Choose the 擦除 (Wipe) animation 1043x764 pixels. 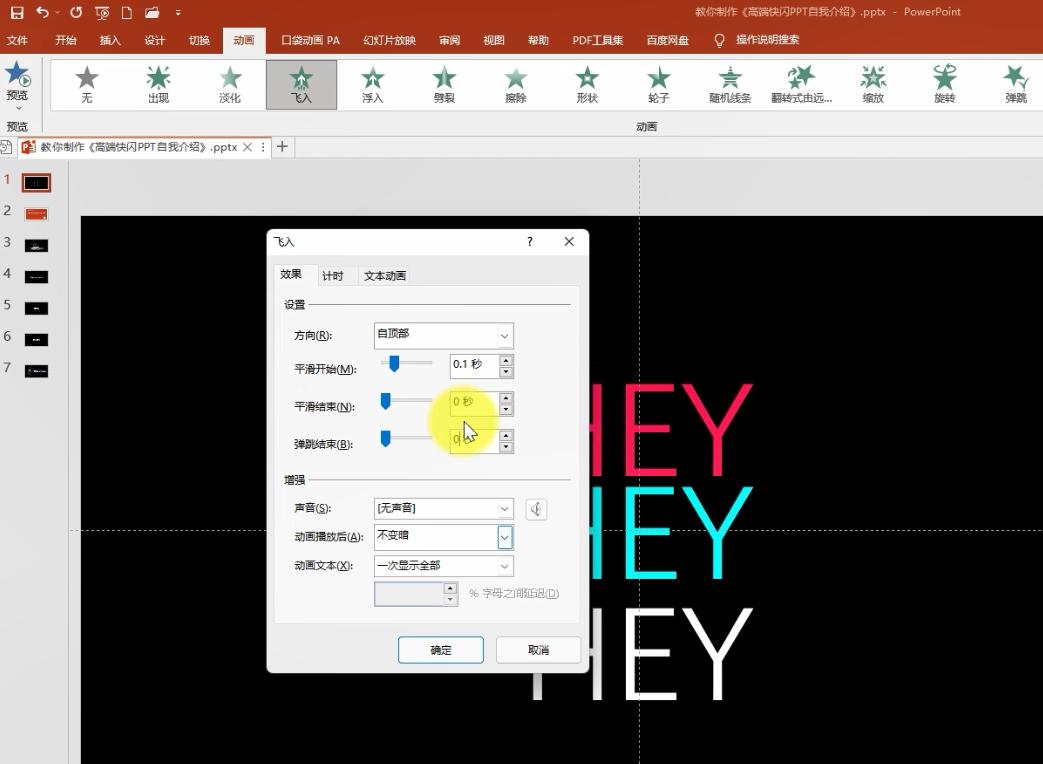[515, 84]
